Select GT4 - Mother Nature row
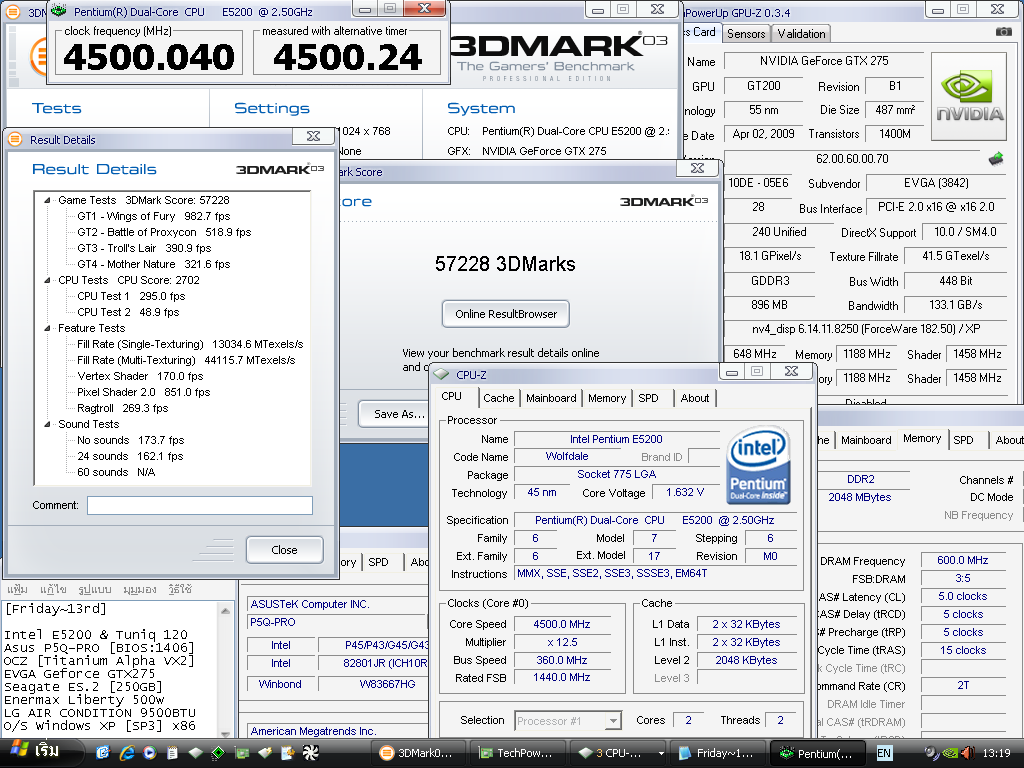Image resolution: width=1024 pixels, height=768 pixels. tap(153, 264)
